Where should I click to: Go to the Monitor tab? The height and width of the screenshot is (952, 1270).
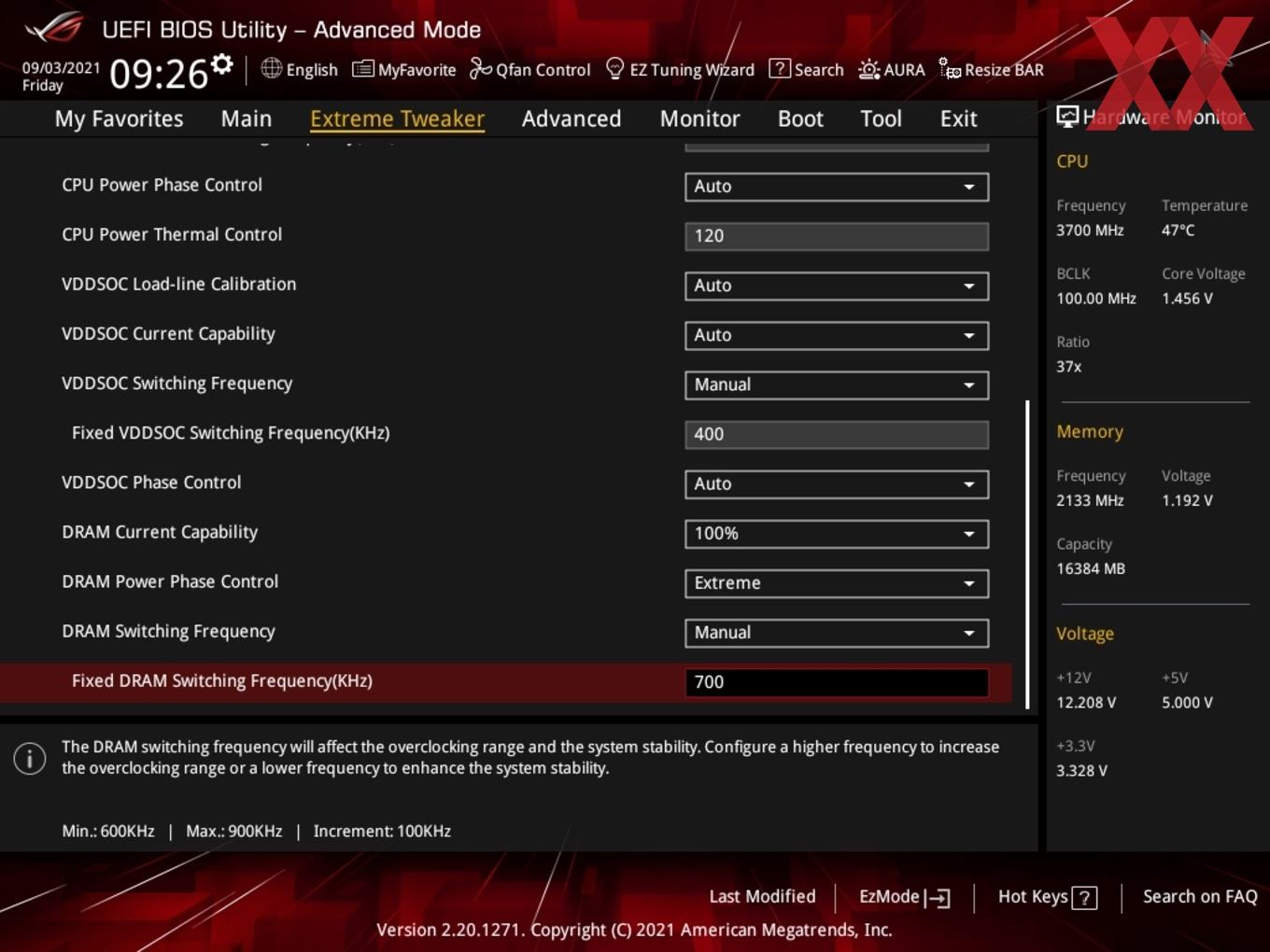click(699, 119)
